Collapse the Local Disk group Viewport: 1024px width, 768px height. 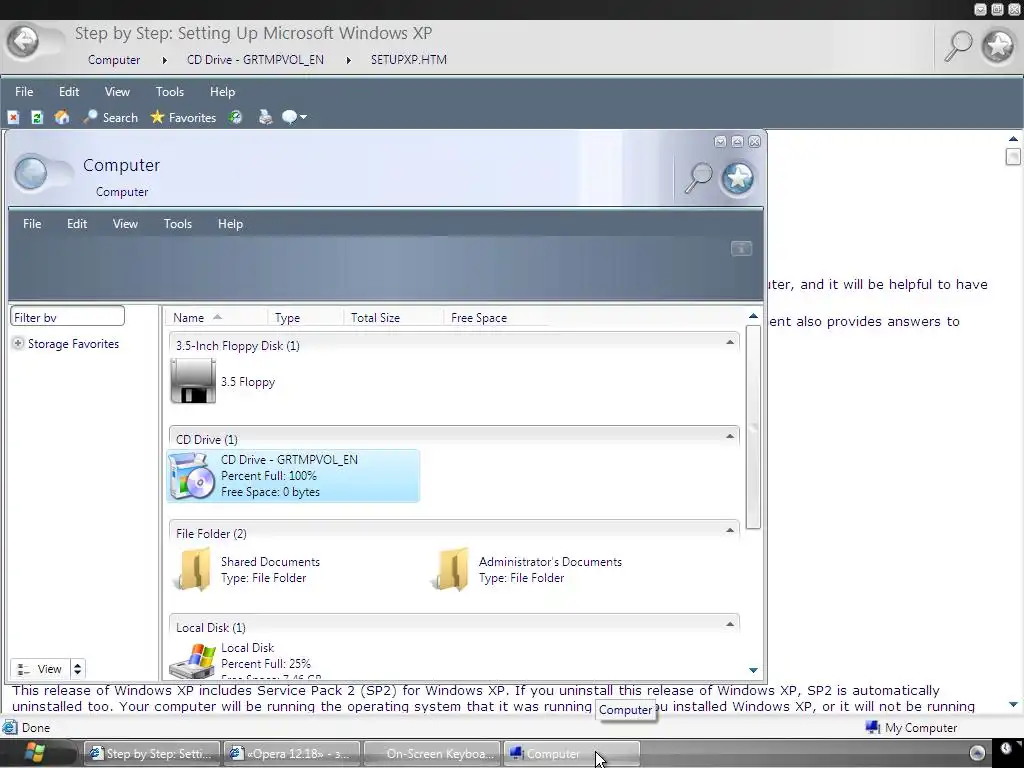(729, 625)
